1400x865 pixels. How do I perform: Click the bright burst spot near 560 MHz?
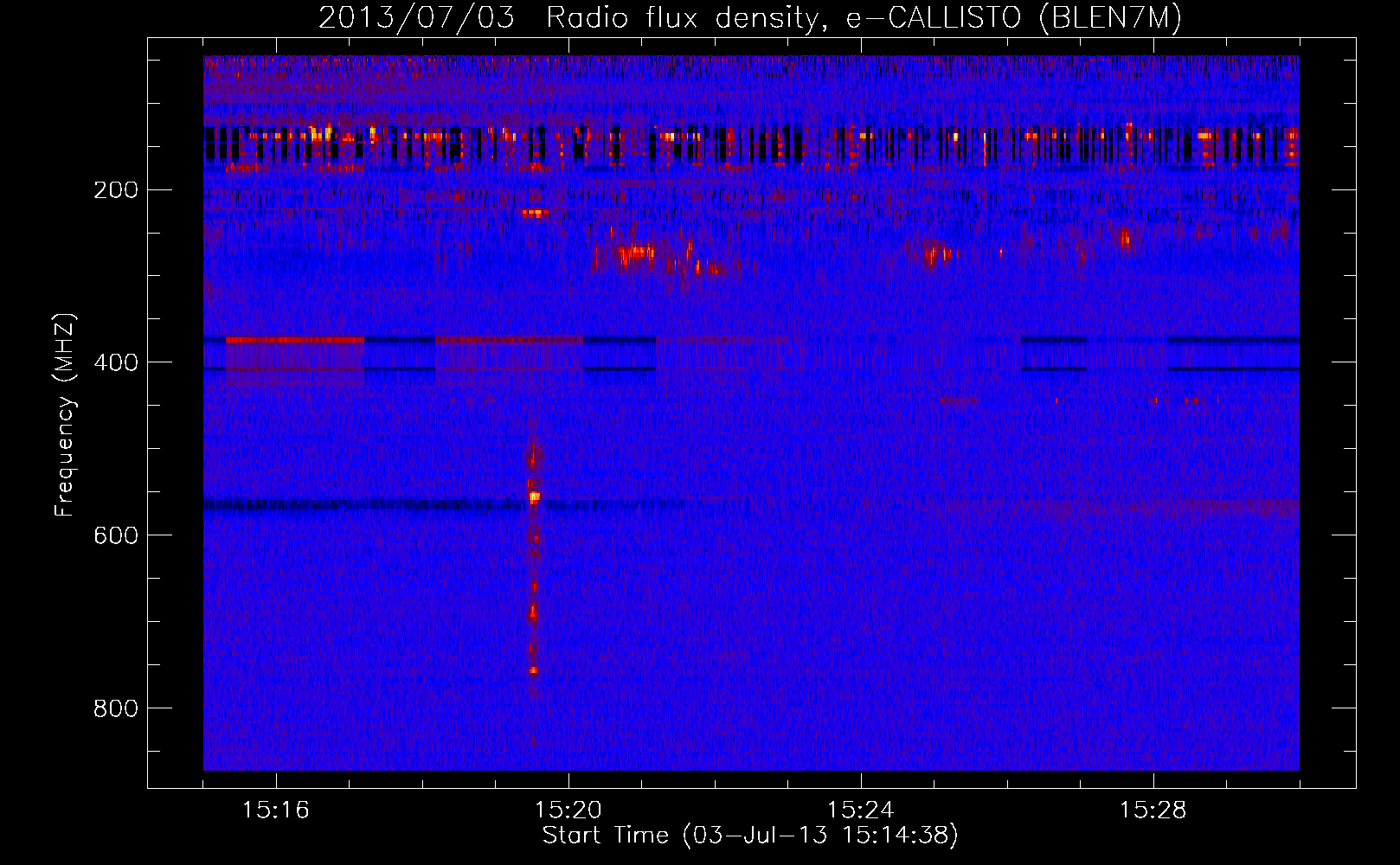(x=534, y=497)
